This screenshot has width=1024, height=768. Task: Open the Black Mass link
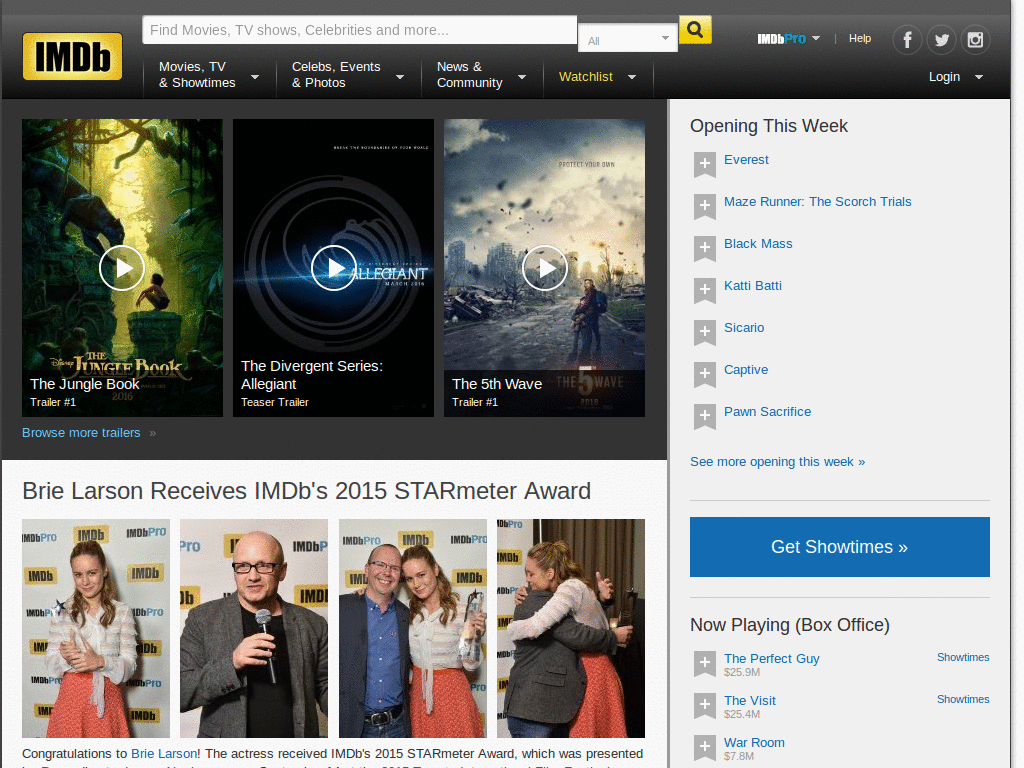pyautogui.click(x=758, y=244)
